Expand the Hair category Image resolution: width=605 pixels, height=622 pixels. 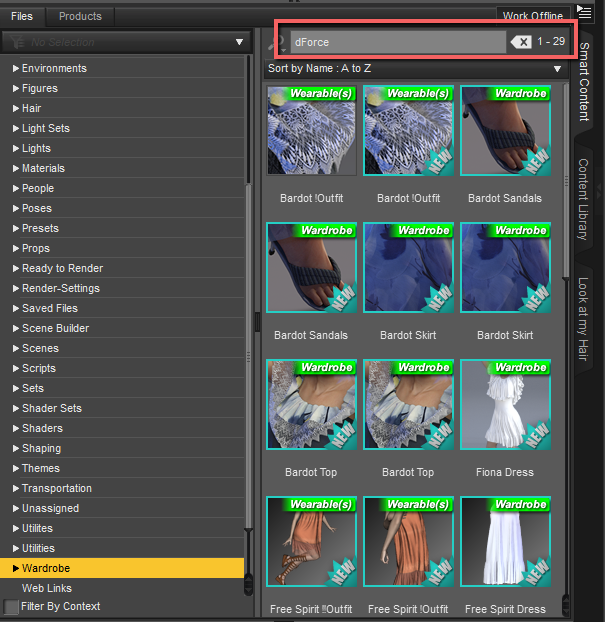click(16, 108)
